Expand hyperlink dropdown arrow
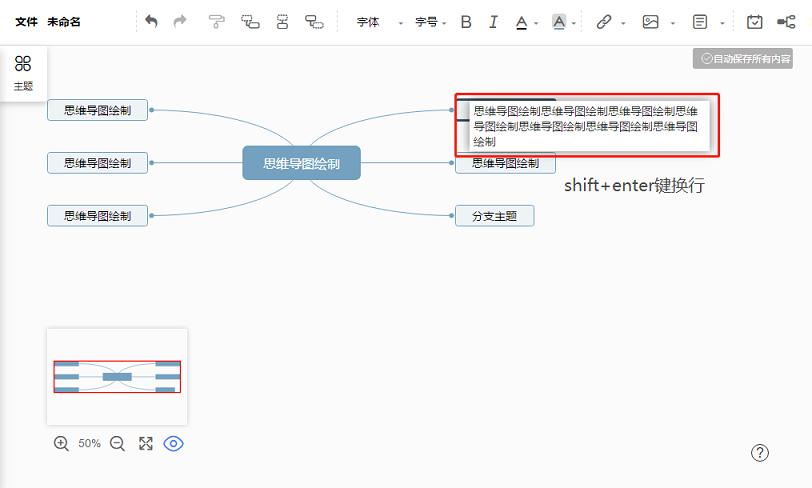This screenshot has width=812, height=488. (x=623, y=23)
